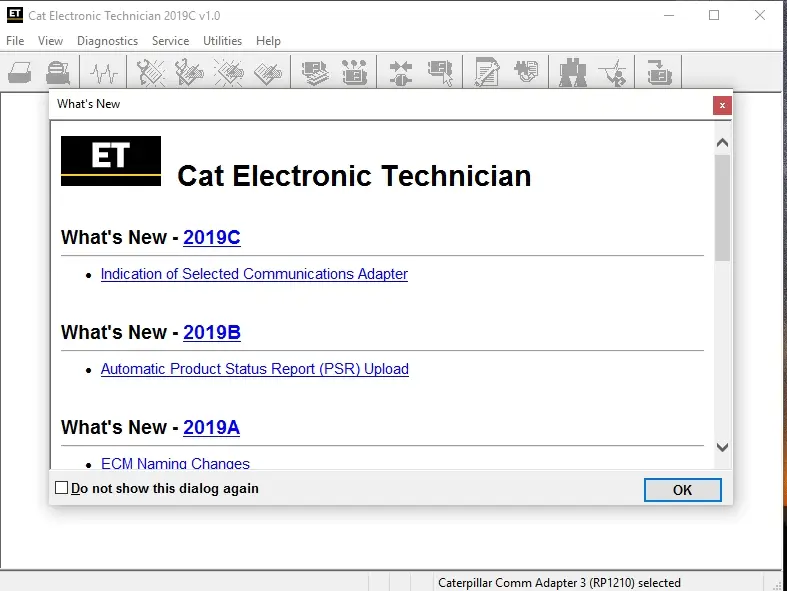Enable 'Do not show this dialog again'
The width and height of the screenshot is (787, 591).
[x=62, y=488]
